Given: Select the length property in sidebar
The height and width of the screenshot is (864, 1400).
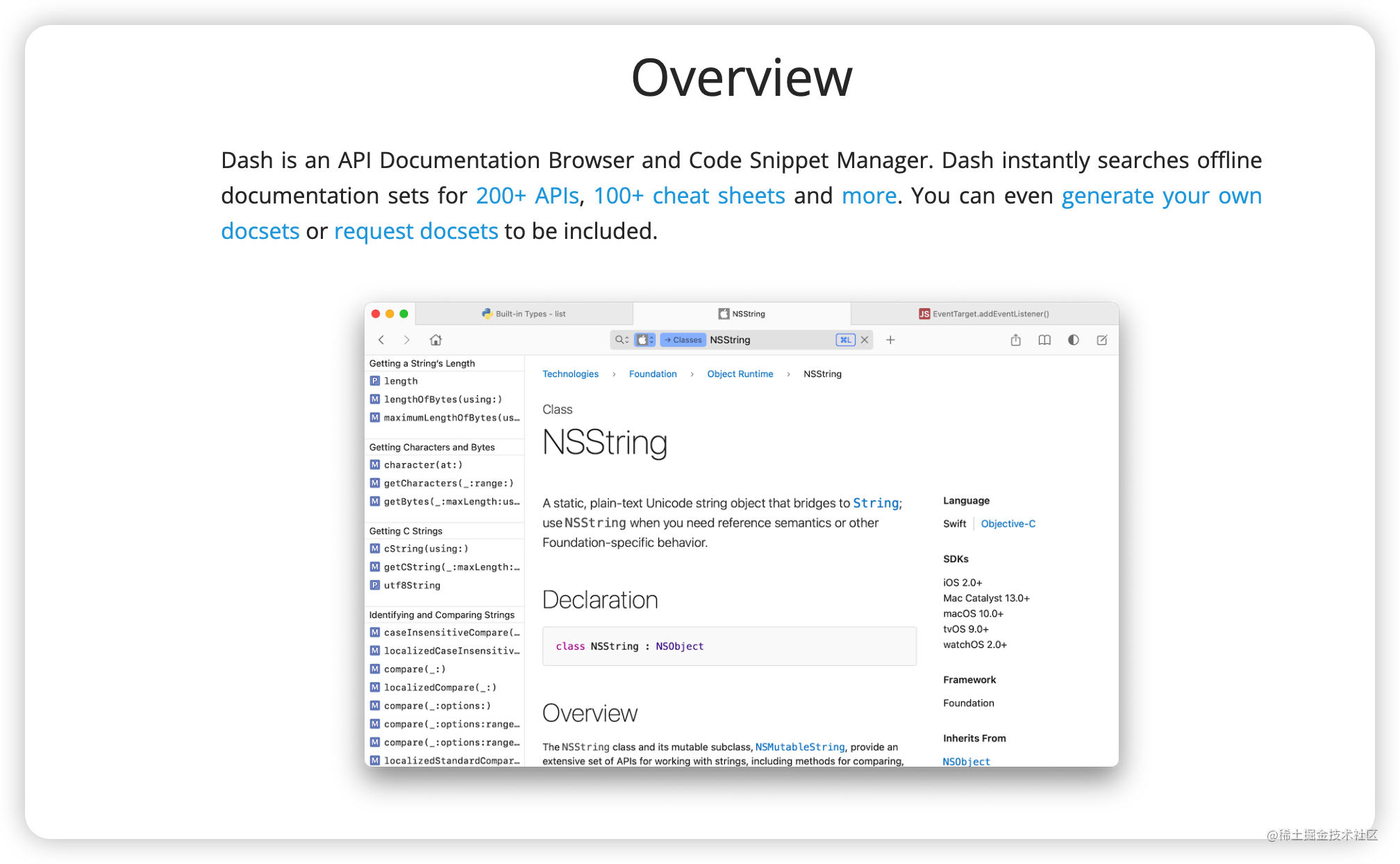Looking at the screenshot, I should [x=444, y=381].
